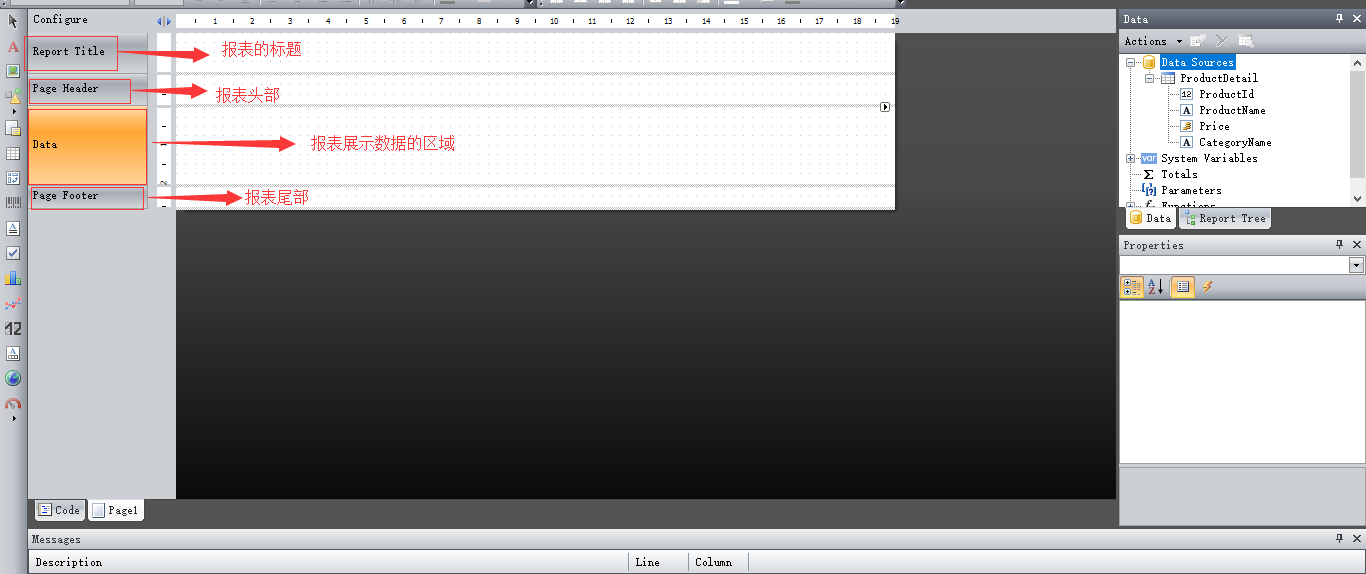Pick the Picture object tool

click(13, 71)
